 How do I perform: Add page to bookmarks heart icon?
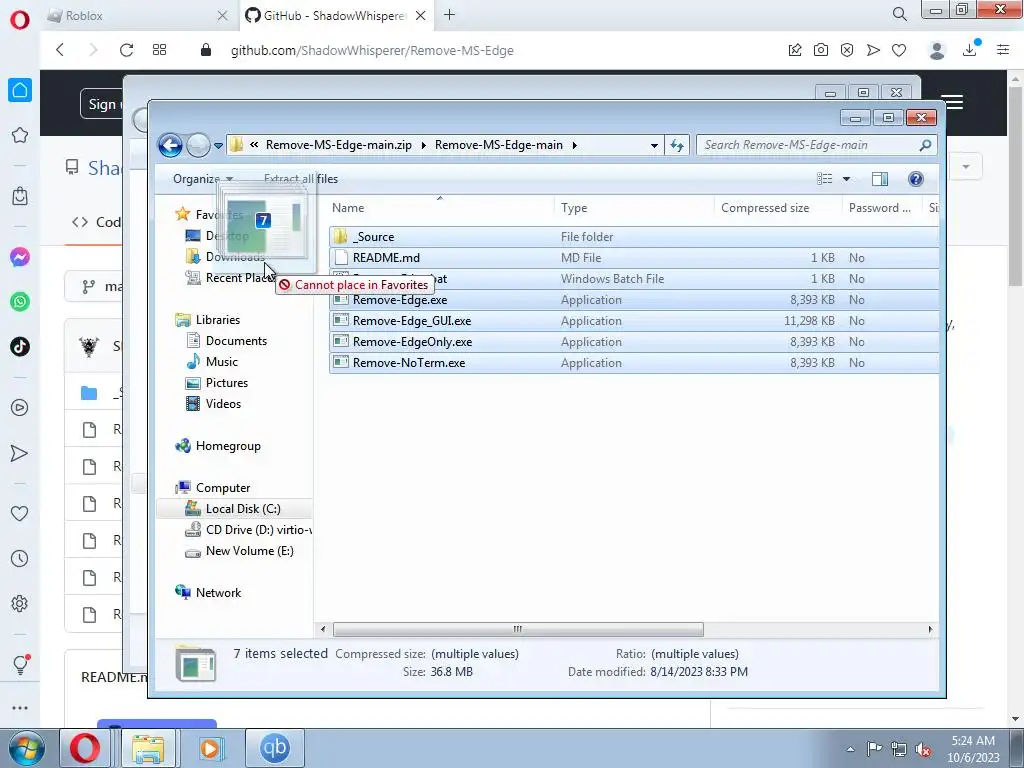click(899, 50)
